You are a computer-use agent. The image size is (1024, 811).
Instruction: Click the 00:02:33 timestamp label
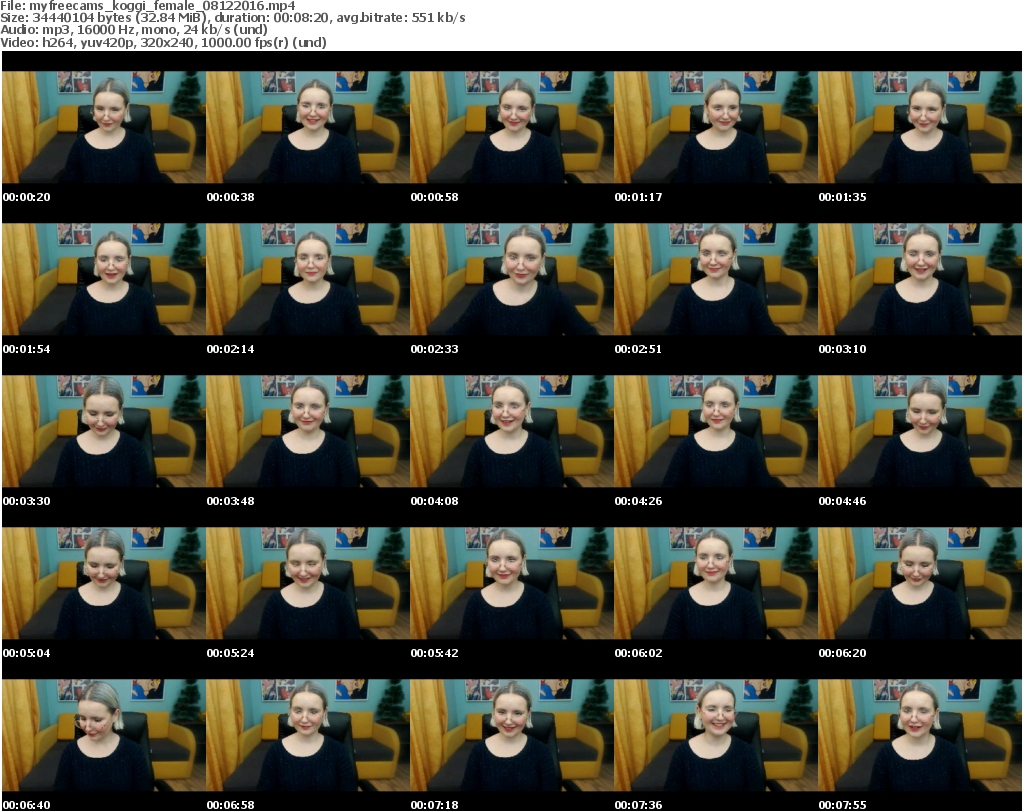coord(434,349)
